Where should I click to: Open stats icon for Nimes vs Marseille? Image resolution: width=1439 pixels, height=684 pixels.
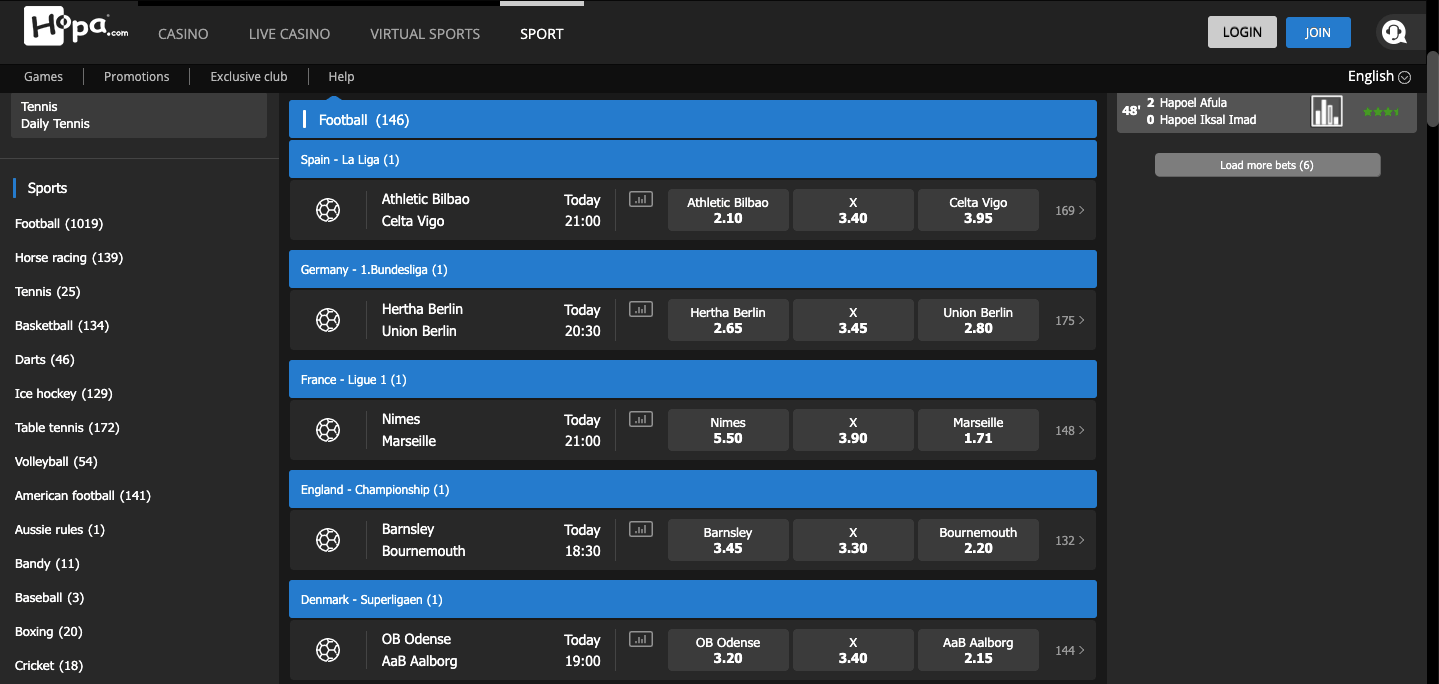pyautogui.click(x=640, y=419)
